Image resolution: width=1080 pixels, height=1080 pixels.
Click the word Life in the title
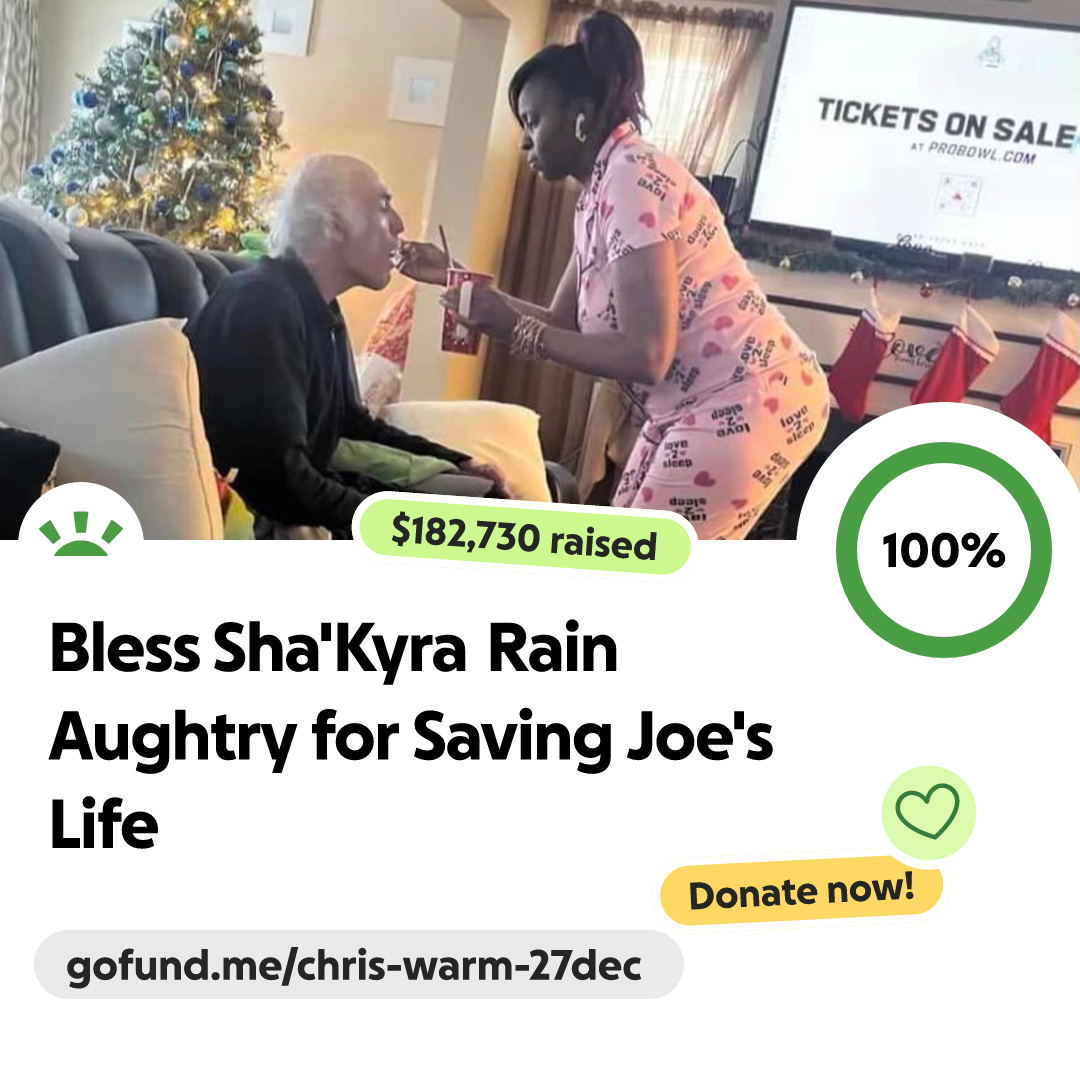[104, 824]
